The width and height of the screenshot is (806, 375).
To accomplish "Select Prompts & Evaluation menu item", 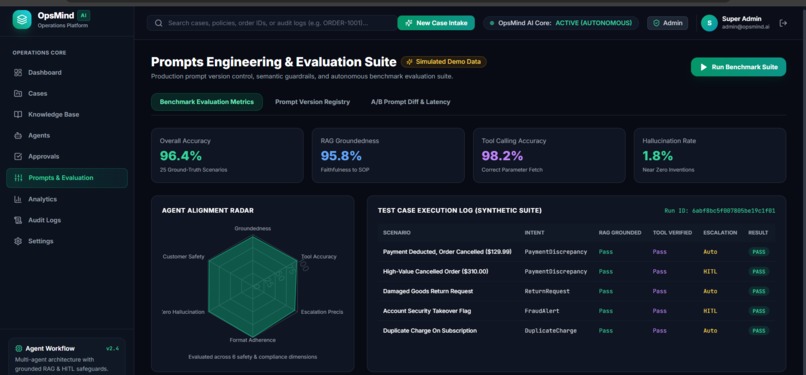I will (67, 178).
